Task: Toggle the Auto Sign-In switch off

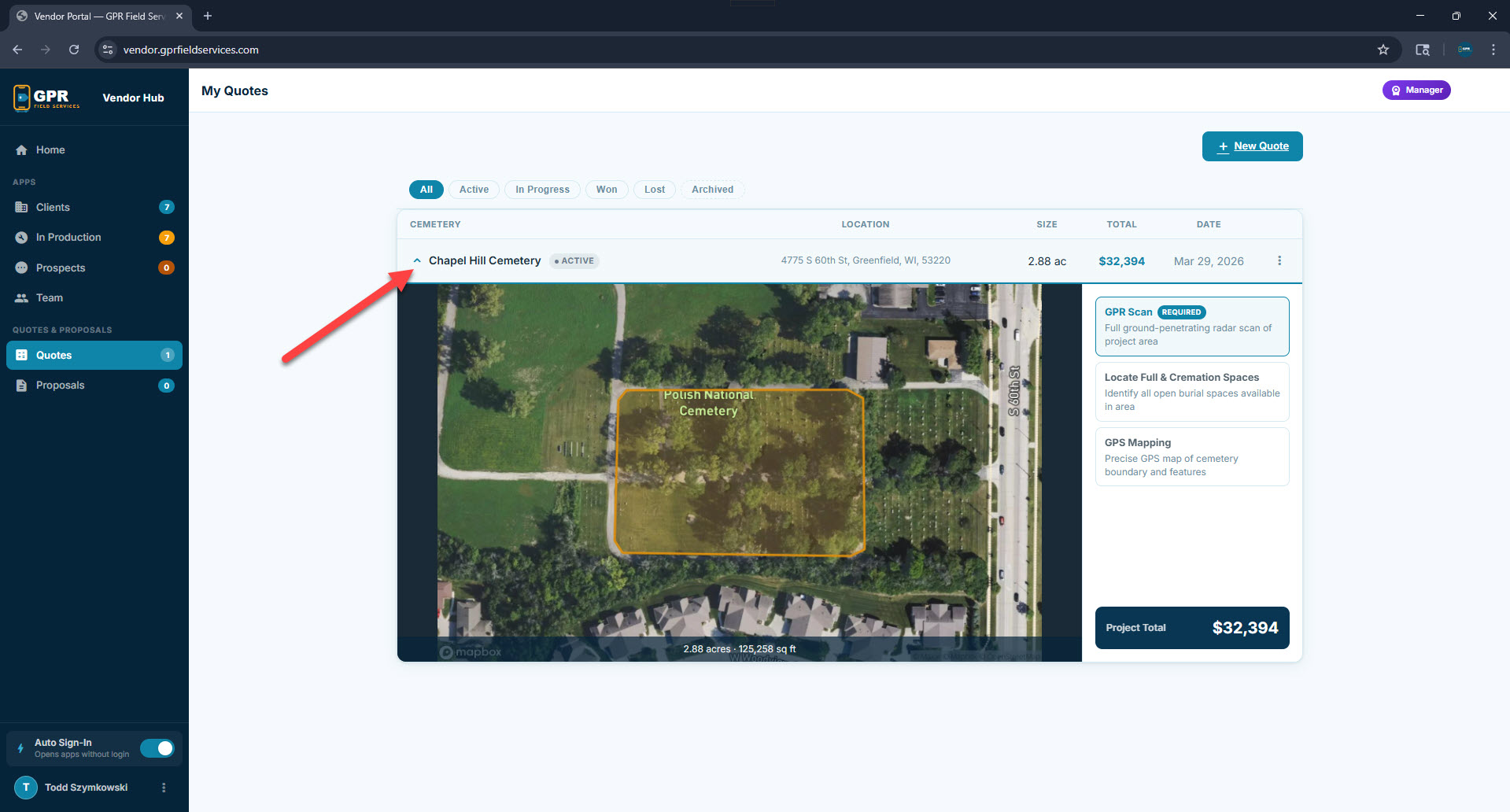Action: point(157,748)
